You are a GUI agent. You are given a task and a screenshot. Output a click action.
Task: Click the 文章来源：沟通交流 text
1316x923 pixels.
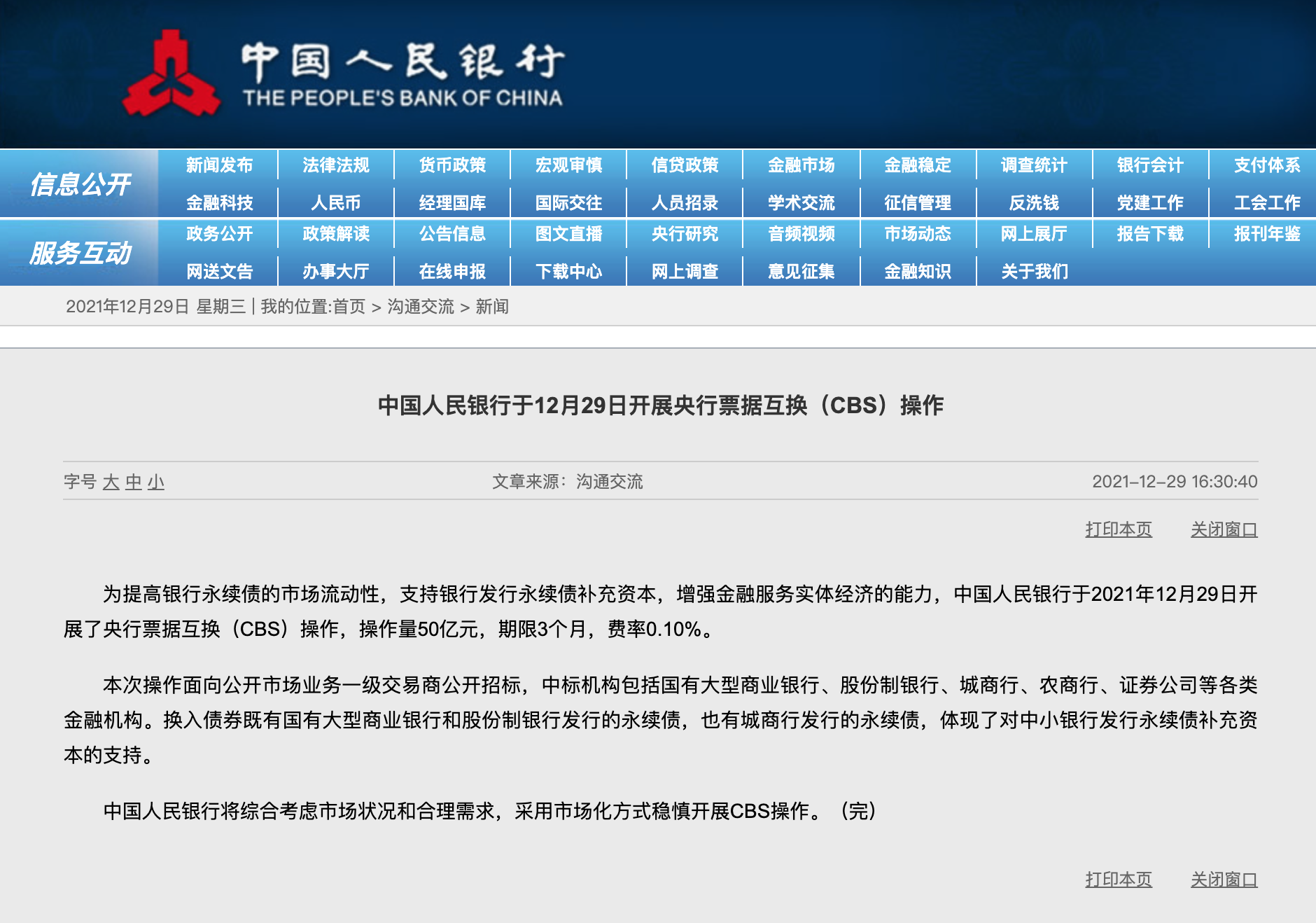coord(568,482)
